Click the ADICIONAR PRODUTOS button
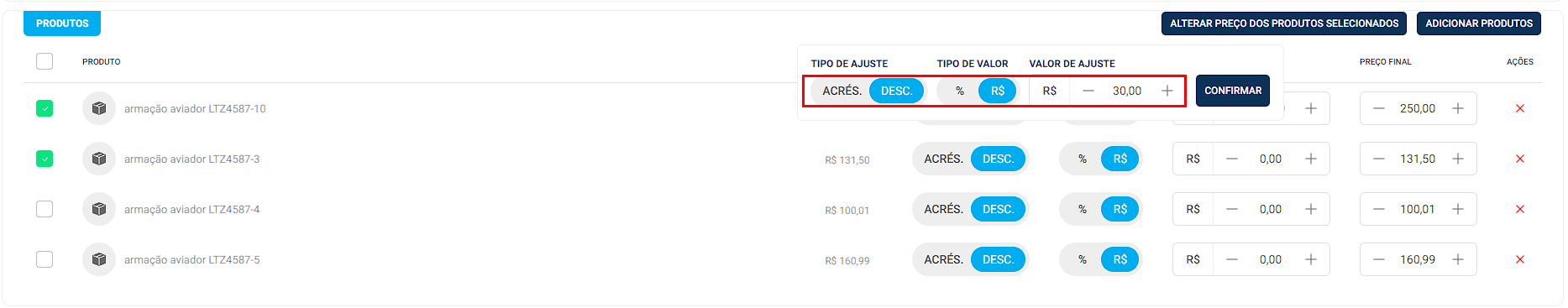 (1479, 23)
